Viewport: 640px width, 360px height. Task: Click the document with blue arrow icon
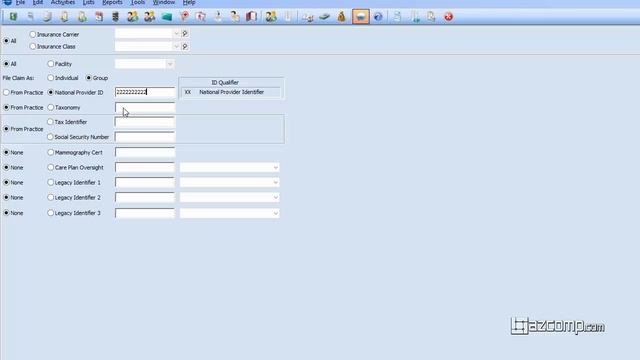(x=415, y=17)
